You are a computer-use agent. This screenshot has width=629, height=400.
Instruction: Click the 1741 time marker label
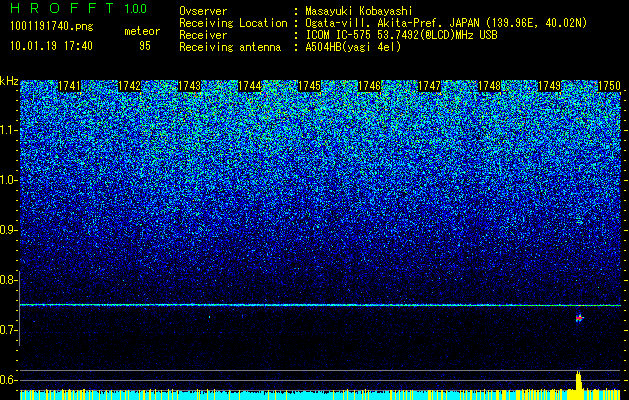(69, 86)
